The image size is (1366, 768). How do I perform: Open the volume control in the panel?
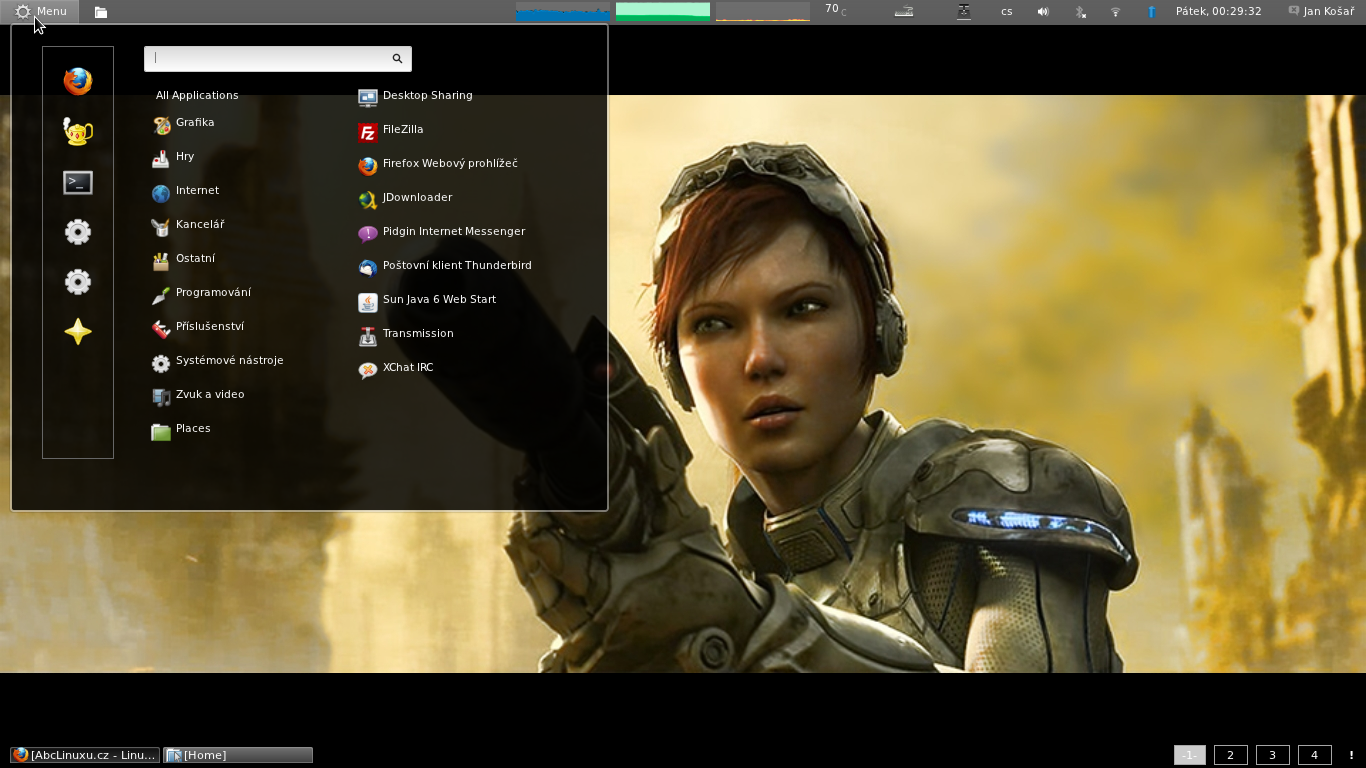point(1043,12)
